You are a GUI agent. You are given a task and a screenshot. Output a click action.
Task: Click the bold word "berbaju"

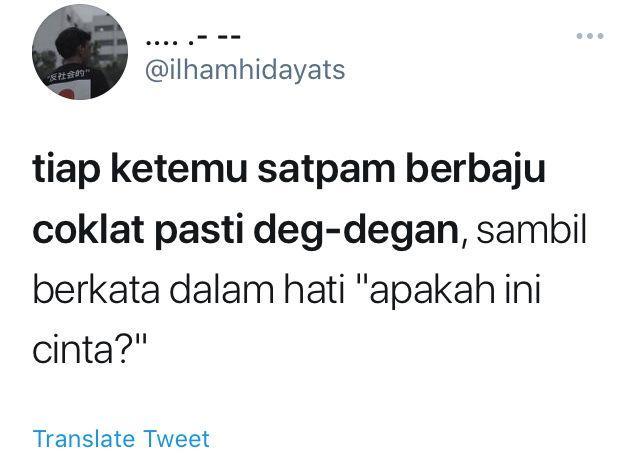pyautogui.click(x=475, y=171)
